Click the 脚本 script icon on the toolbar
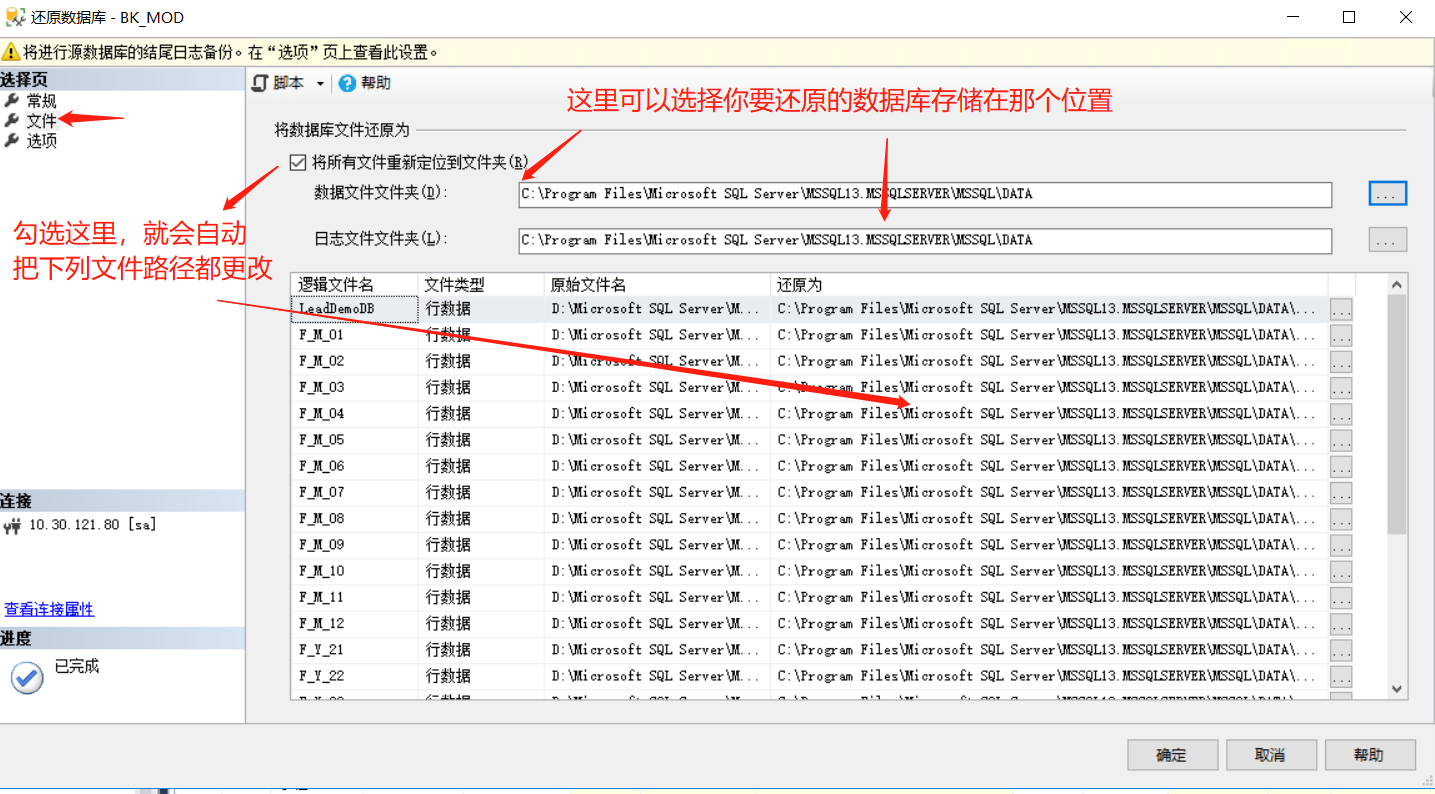This screenshot has height=794, width=1435. pos(258,83)
